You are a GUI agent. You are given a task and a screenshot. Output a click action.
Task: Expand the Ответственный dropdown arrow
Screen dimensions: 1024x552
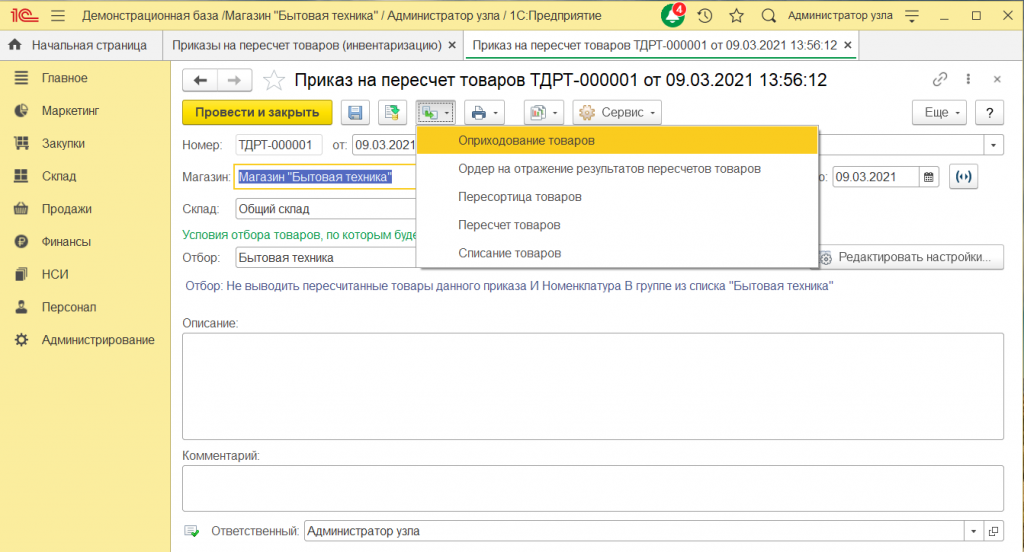[x=973, y=531]
